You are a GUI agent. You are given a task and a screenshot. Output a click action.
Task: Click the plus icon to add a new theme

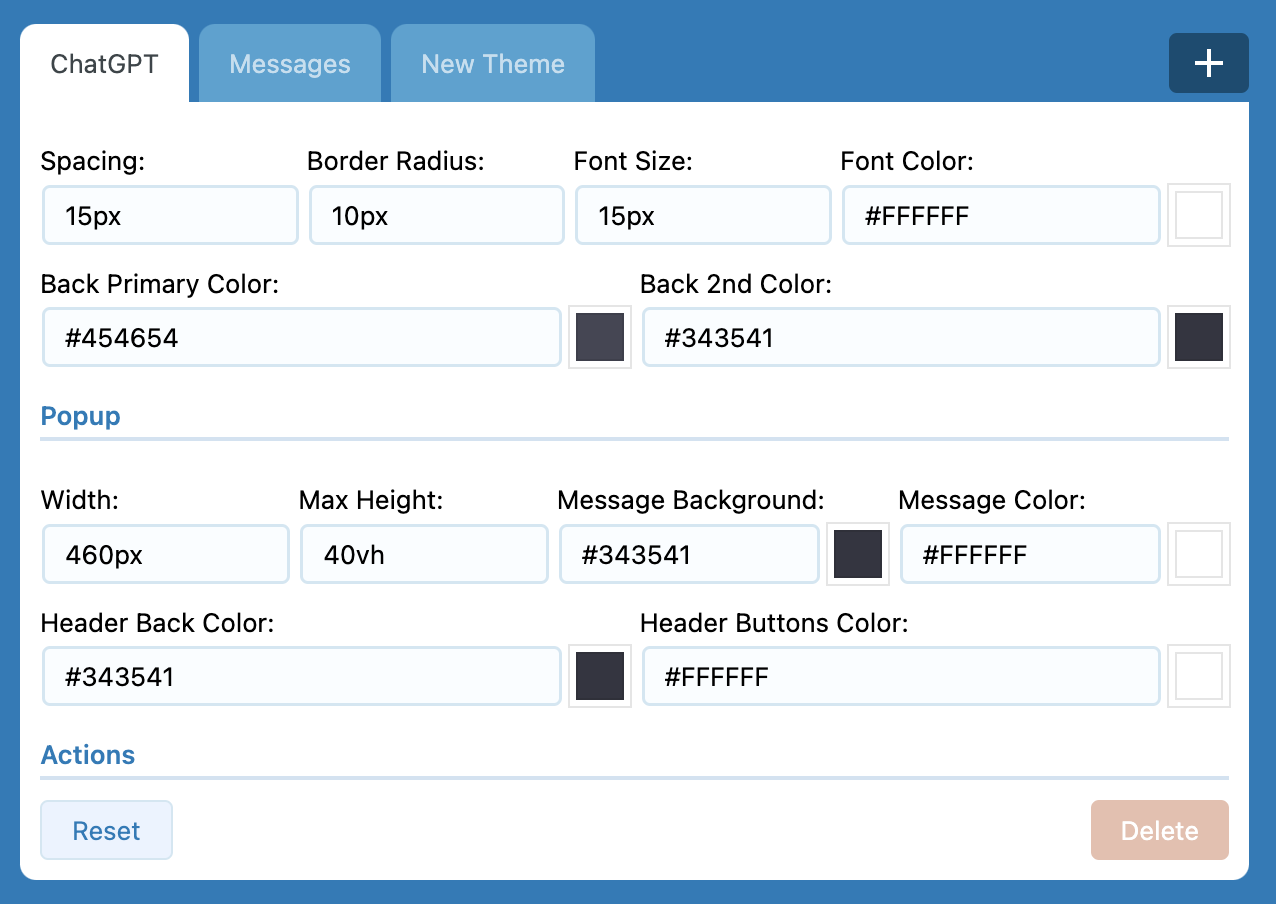click(1208, 63)
